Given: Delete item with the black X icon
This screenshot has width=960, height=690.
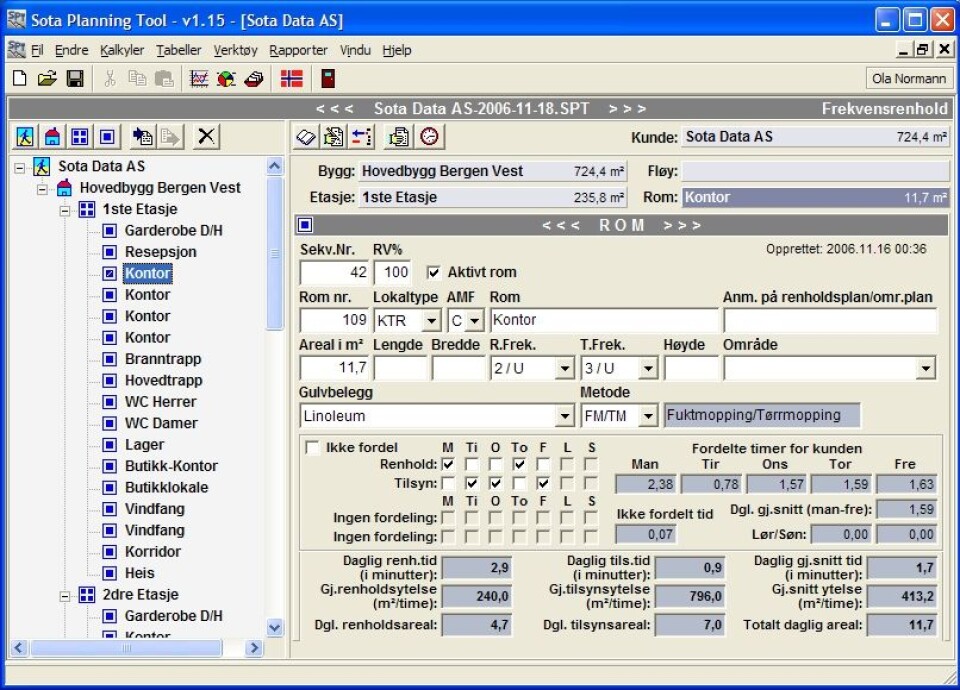Looking at the screenshot, I should tap(206, 136).
